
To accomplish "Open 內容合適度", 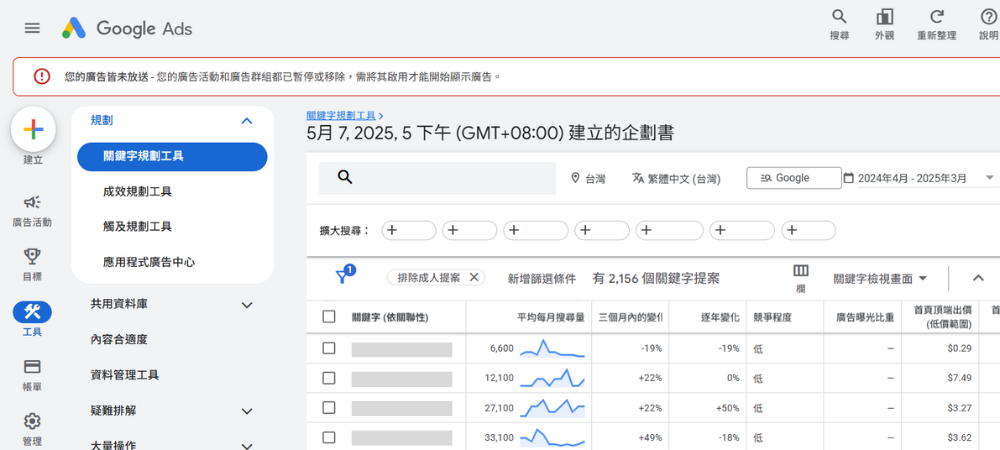I will (x=119, y=340).
